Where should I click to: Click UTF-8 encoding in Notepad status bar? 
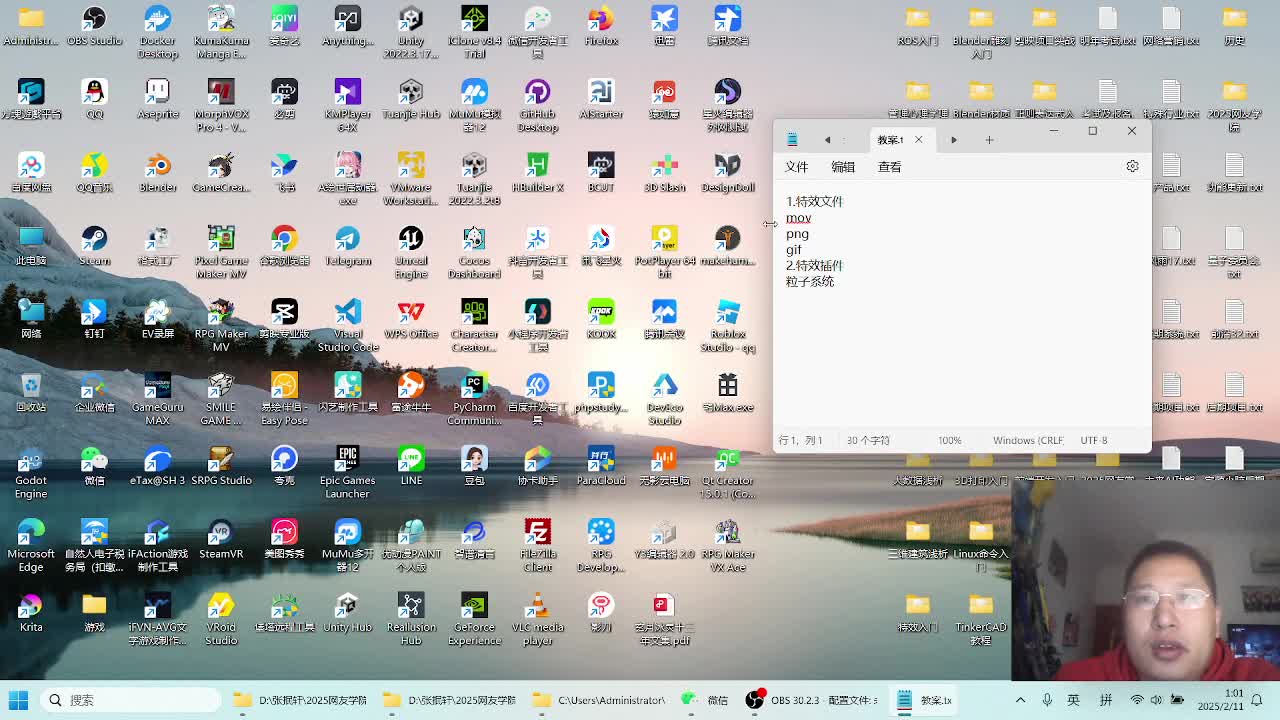[x=1093, y=440]
